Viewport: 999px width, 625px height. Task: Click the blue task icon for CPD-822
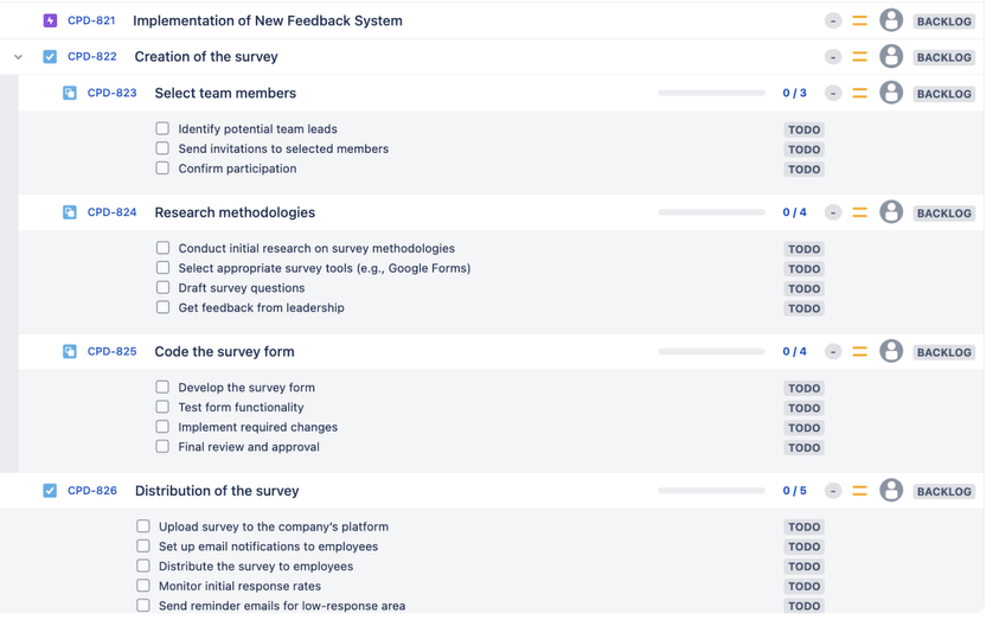pos(50,57)
